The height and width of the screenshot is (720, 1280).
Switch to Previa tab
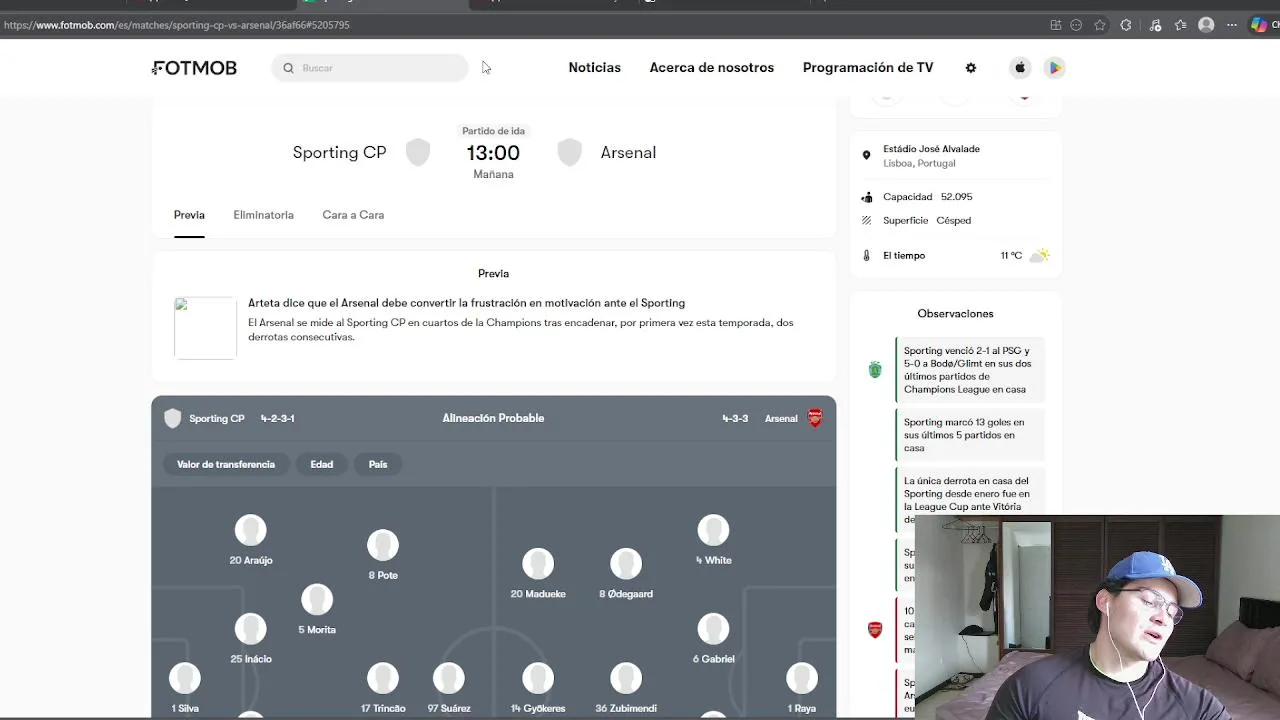[189, 215]
